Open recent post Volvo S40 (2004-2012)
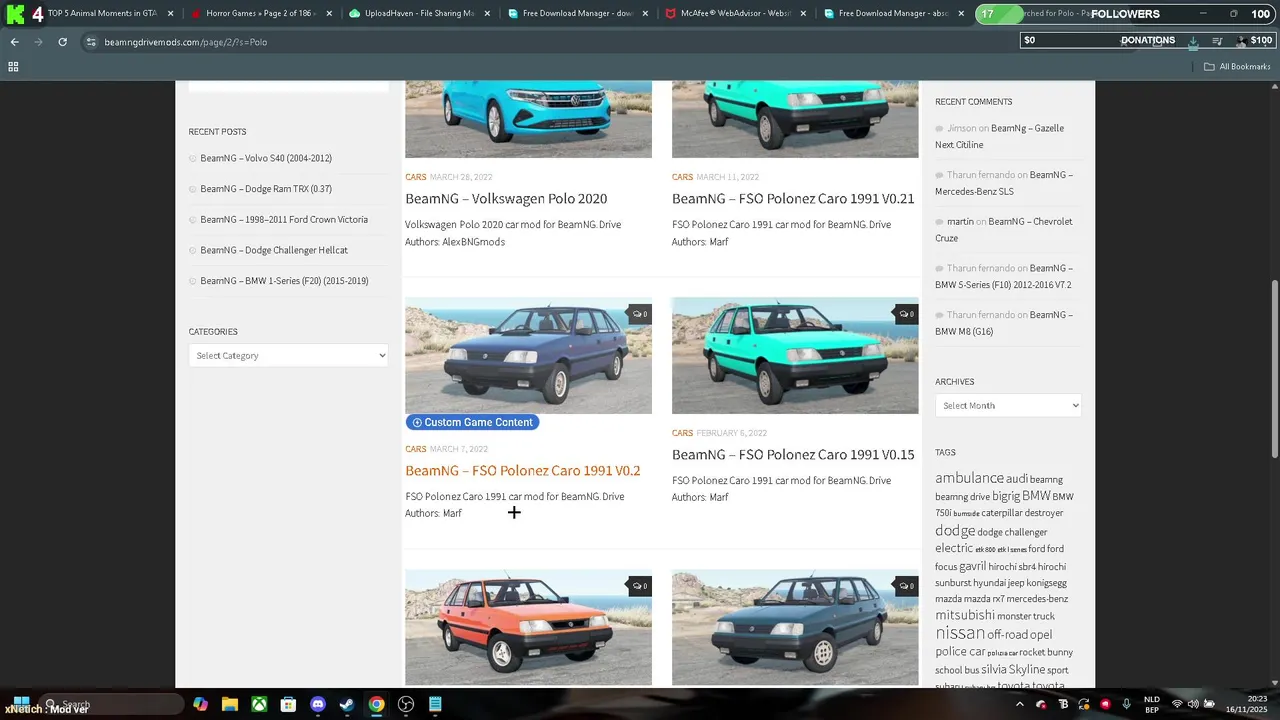This screenshot has width=1280, height=720. tap(266, 158)
